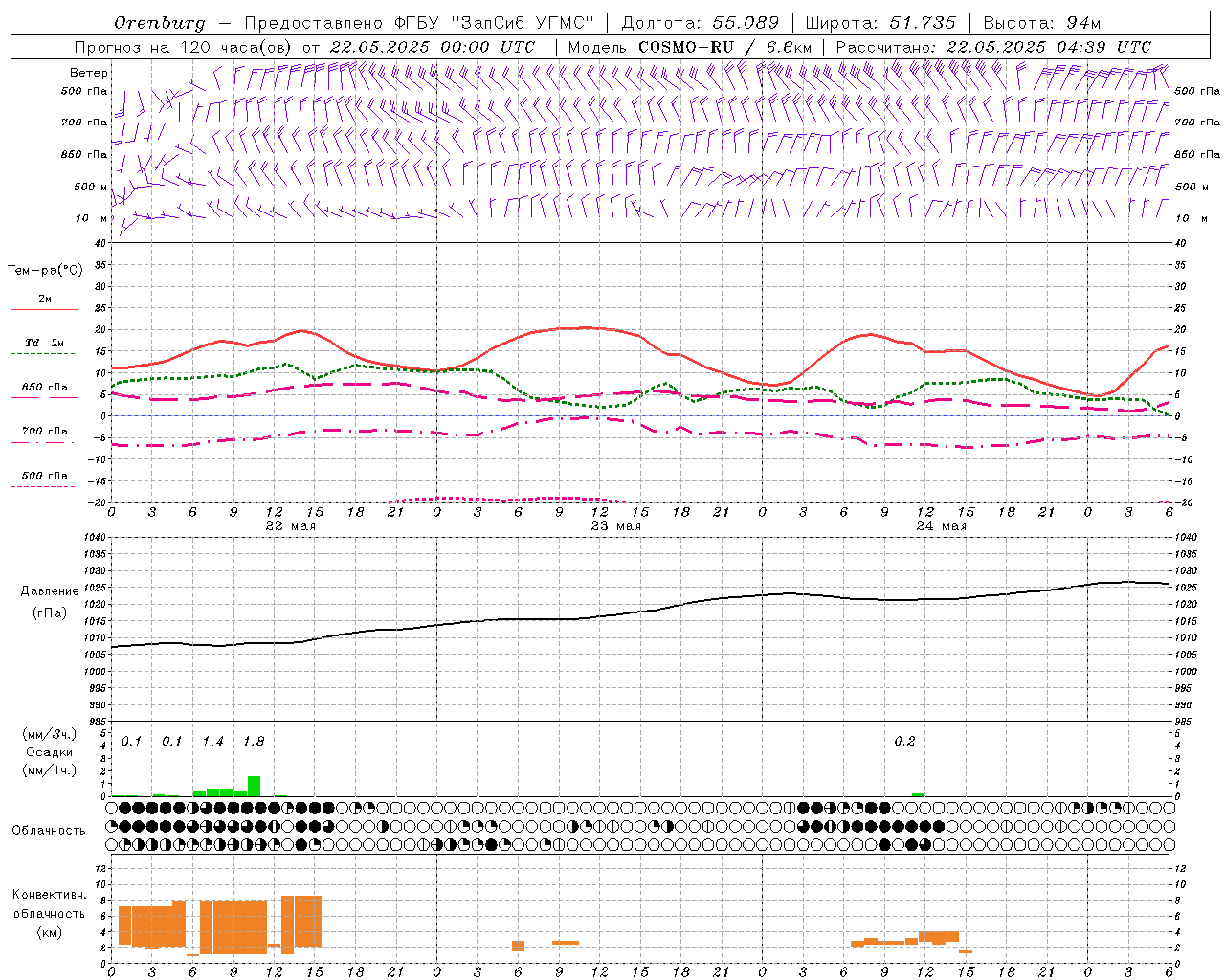Click the right-side "1025" pressure axis value
The height and width of the screenshot is (980, 1225).
coord(1185,589)
